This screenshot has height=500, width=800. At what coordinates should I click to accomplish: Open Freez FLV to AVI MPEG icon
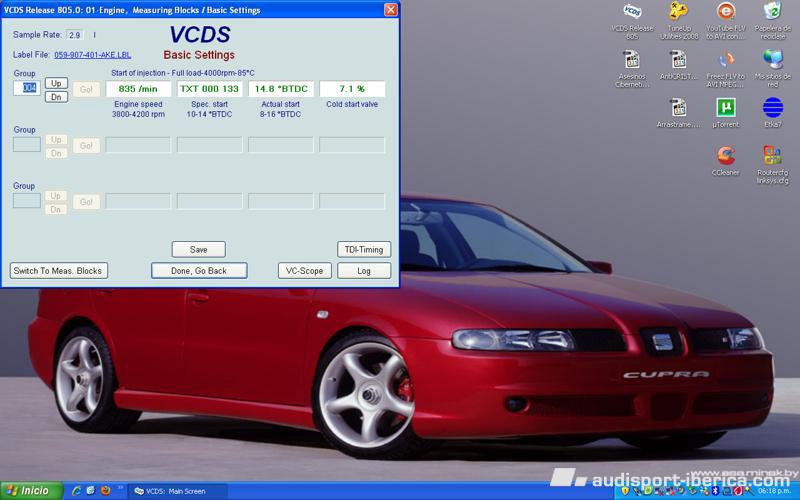[726, 69]
